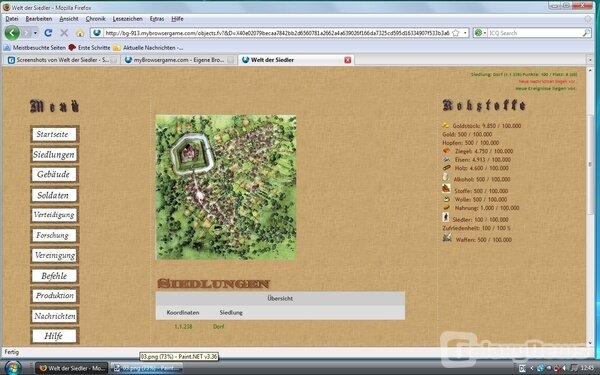
Task: Open the Hilfe menu
Action: pos(177,19)
